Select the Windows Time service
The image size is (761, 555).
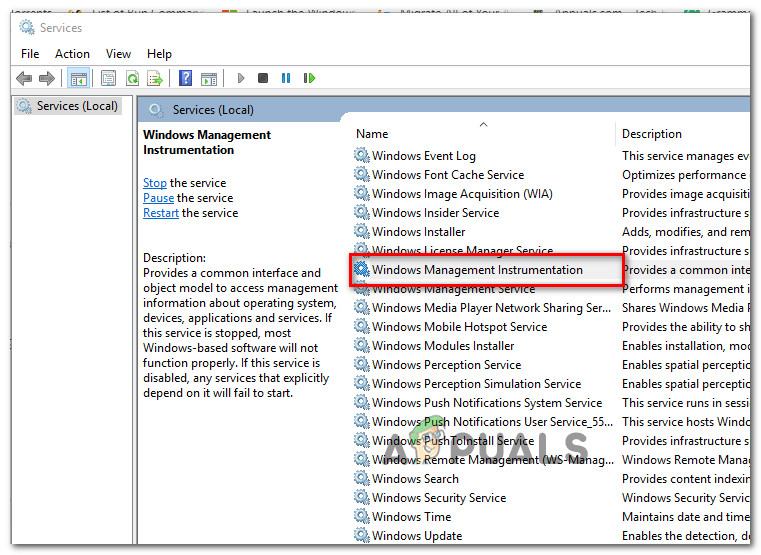[403, 516]
